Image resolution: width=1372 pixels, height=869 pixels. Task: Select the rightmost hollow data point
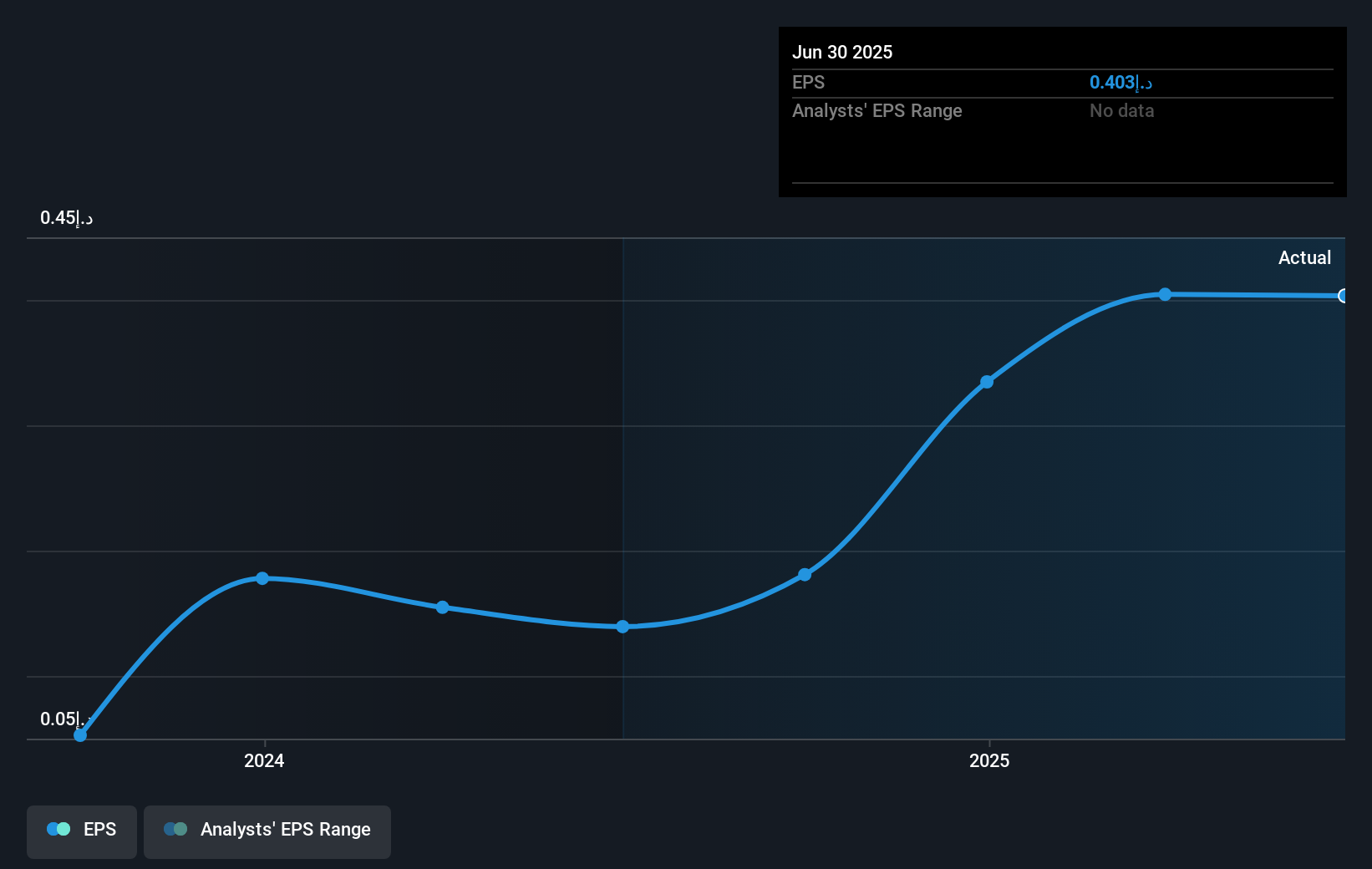coord(1344,296)
